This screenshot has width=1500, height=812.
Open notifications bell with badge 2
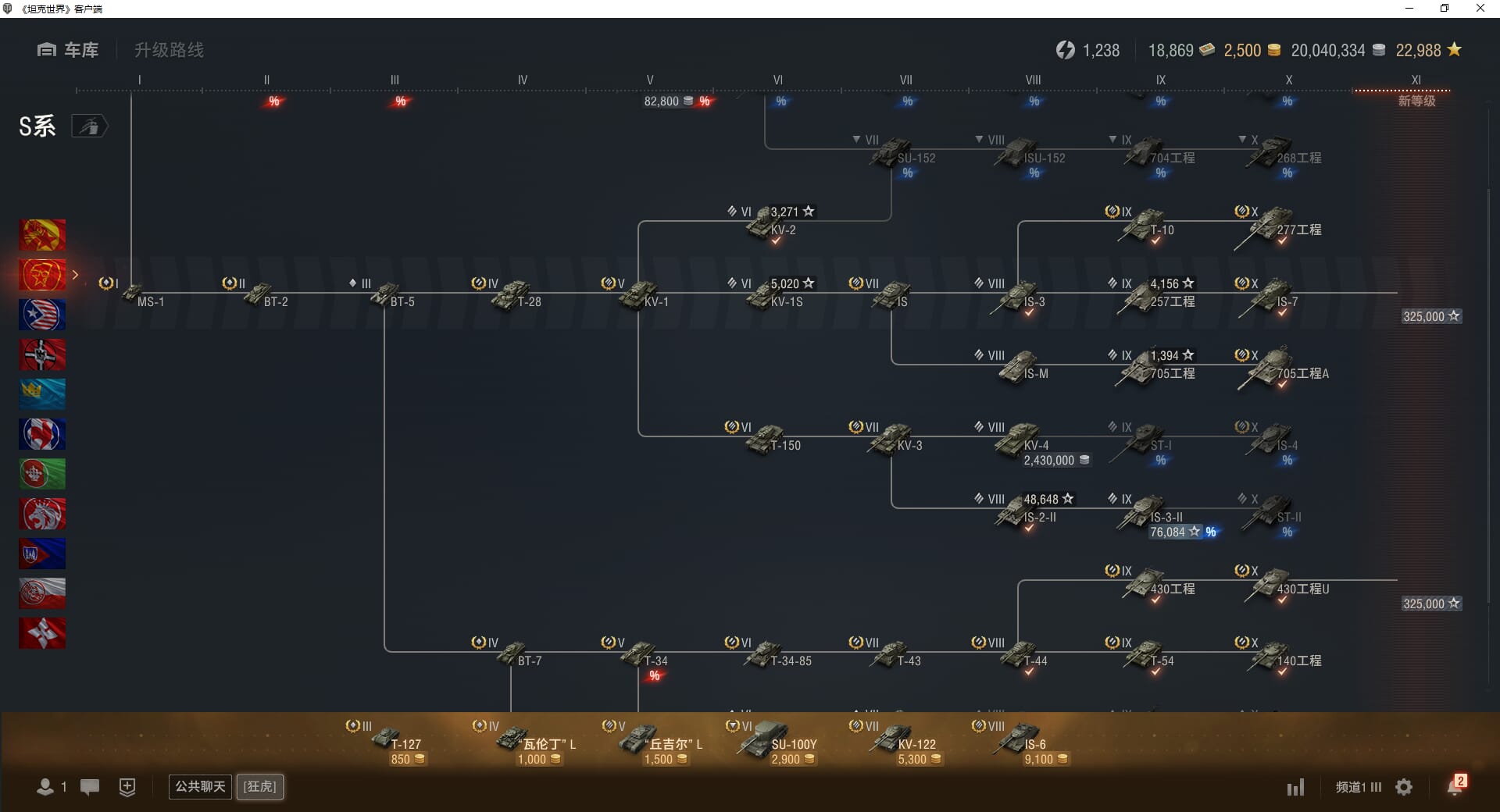click(x=1455, y=786)
